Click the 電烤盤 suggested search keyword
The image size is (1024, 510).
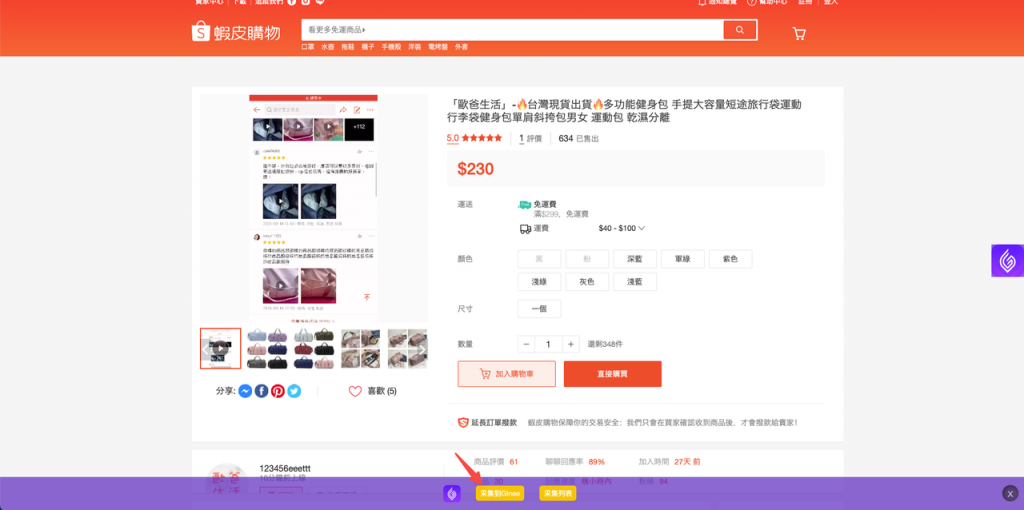click(x=438, y=48)
